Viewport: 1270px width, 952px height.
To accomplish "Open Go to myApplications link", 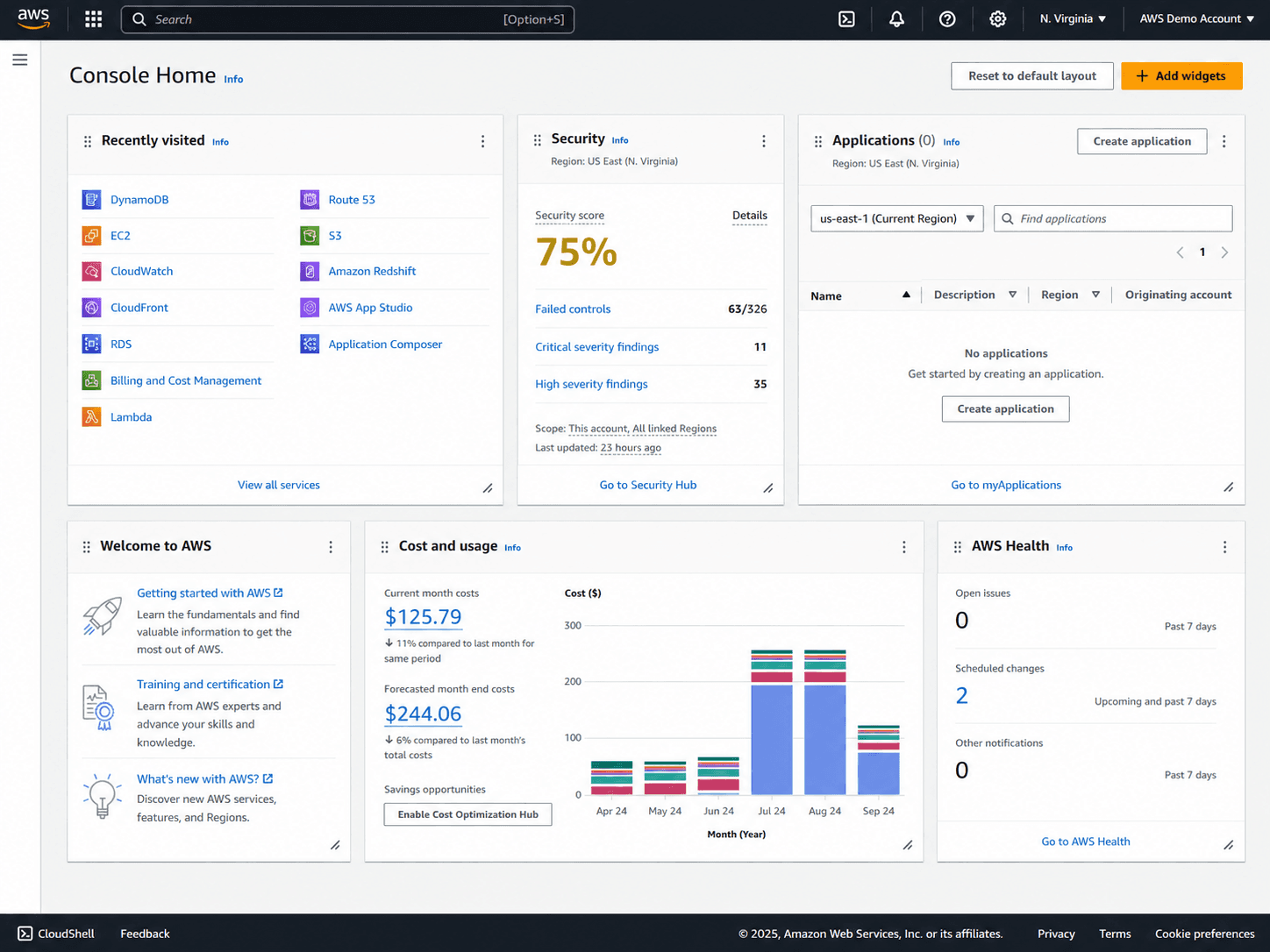I will coord(1006,485).
